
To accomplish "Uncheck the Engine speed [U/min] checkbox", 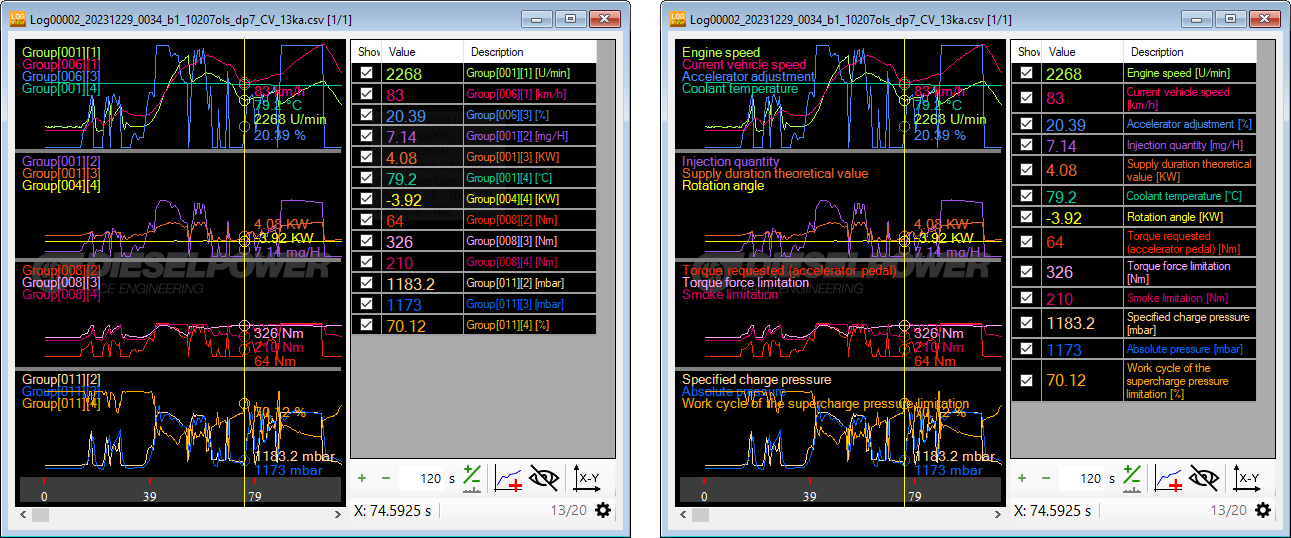I will (x=1027, y=73).
